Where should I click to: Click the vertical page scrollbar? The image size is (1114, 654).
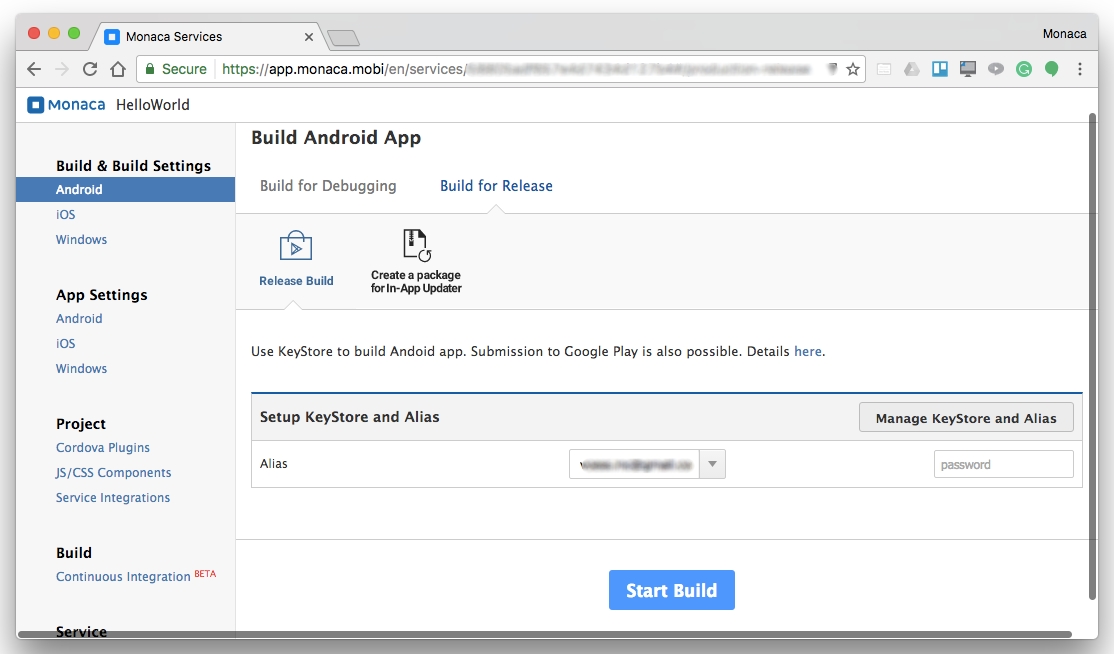(1093, 355)
